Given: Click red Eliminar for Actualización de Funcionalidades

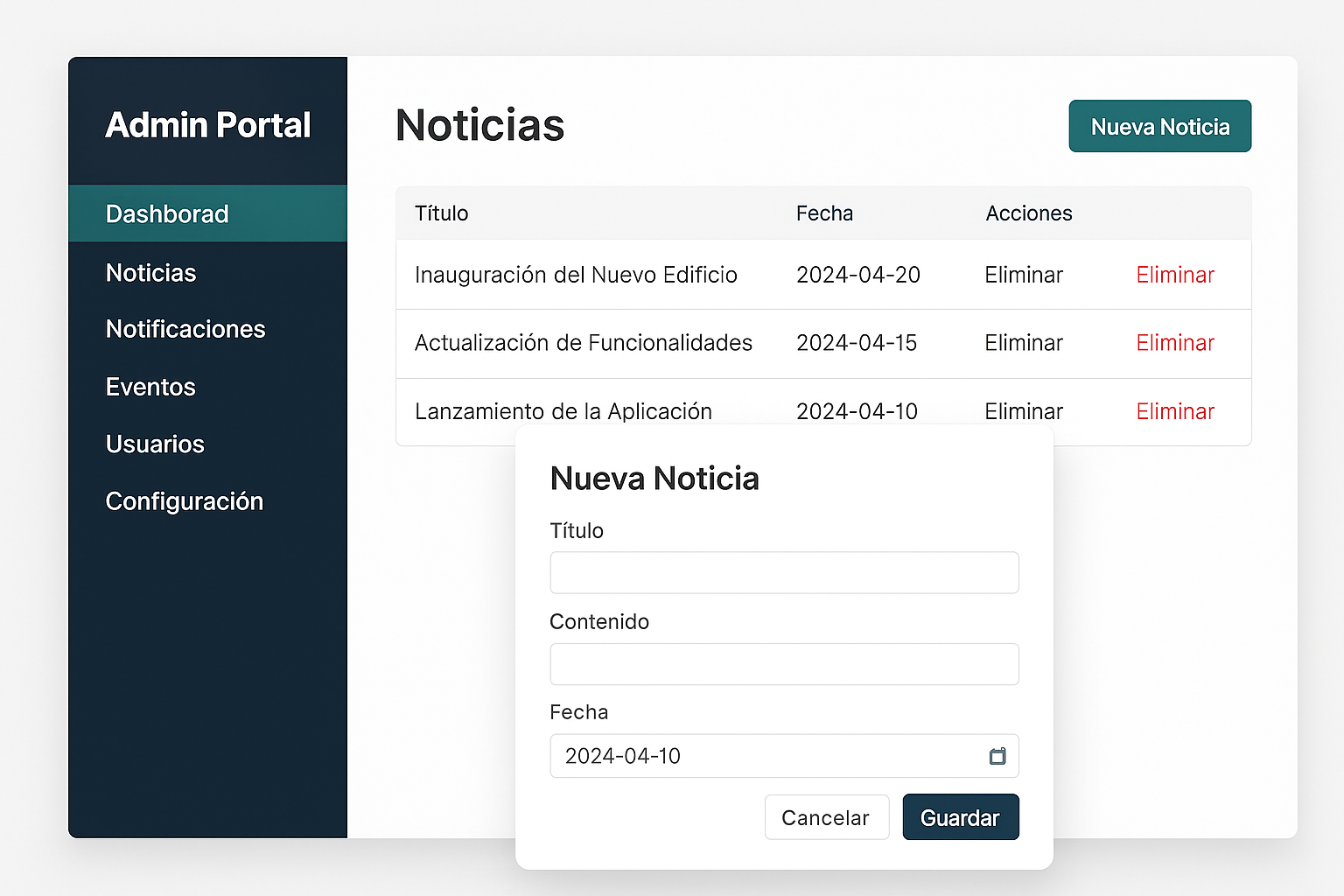Looking at the screenshot, I should tap(1174, 343).
